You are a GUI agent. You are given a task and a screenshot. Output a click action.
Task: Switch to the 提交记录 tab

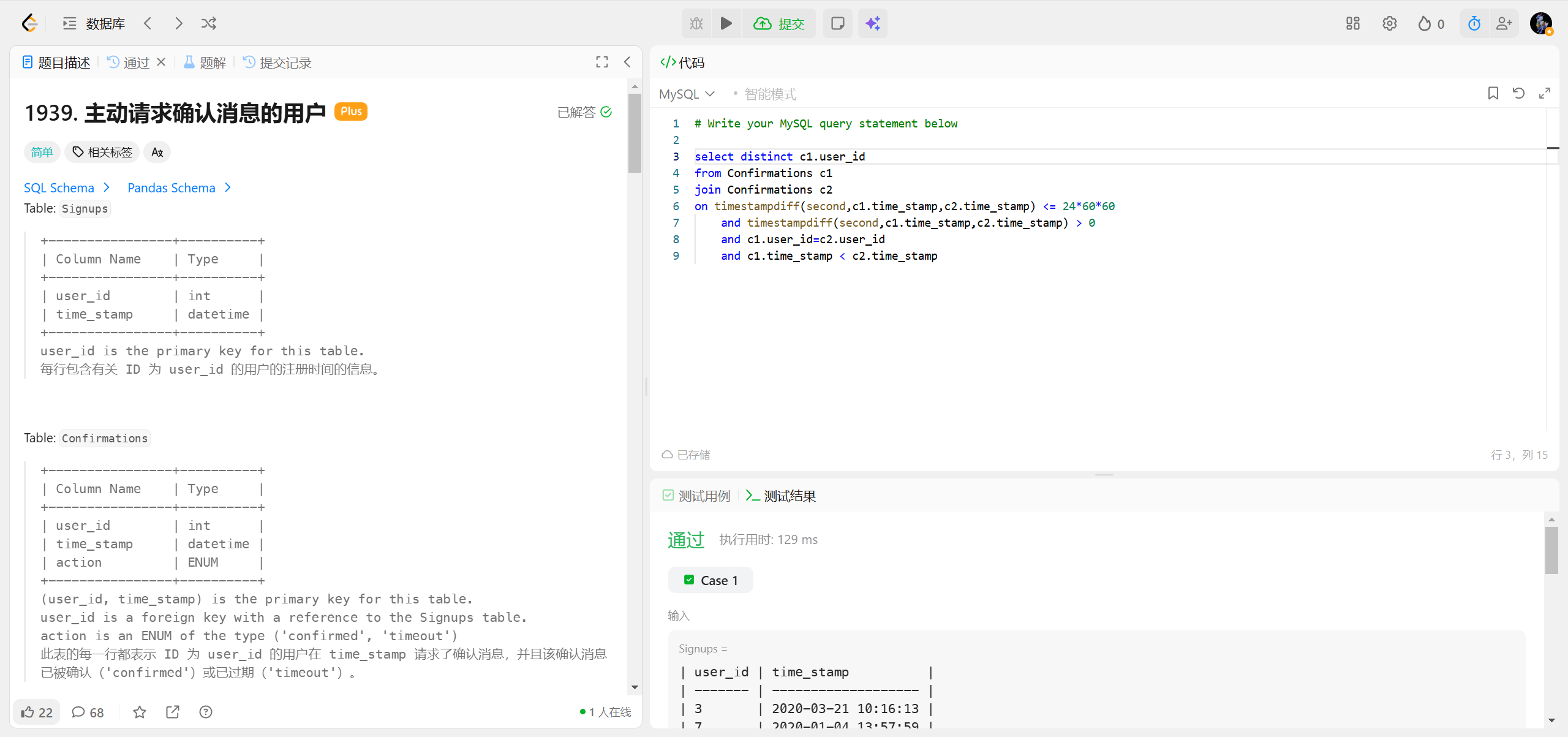277,62
